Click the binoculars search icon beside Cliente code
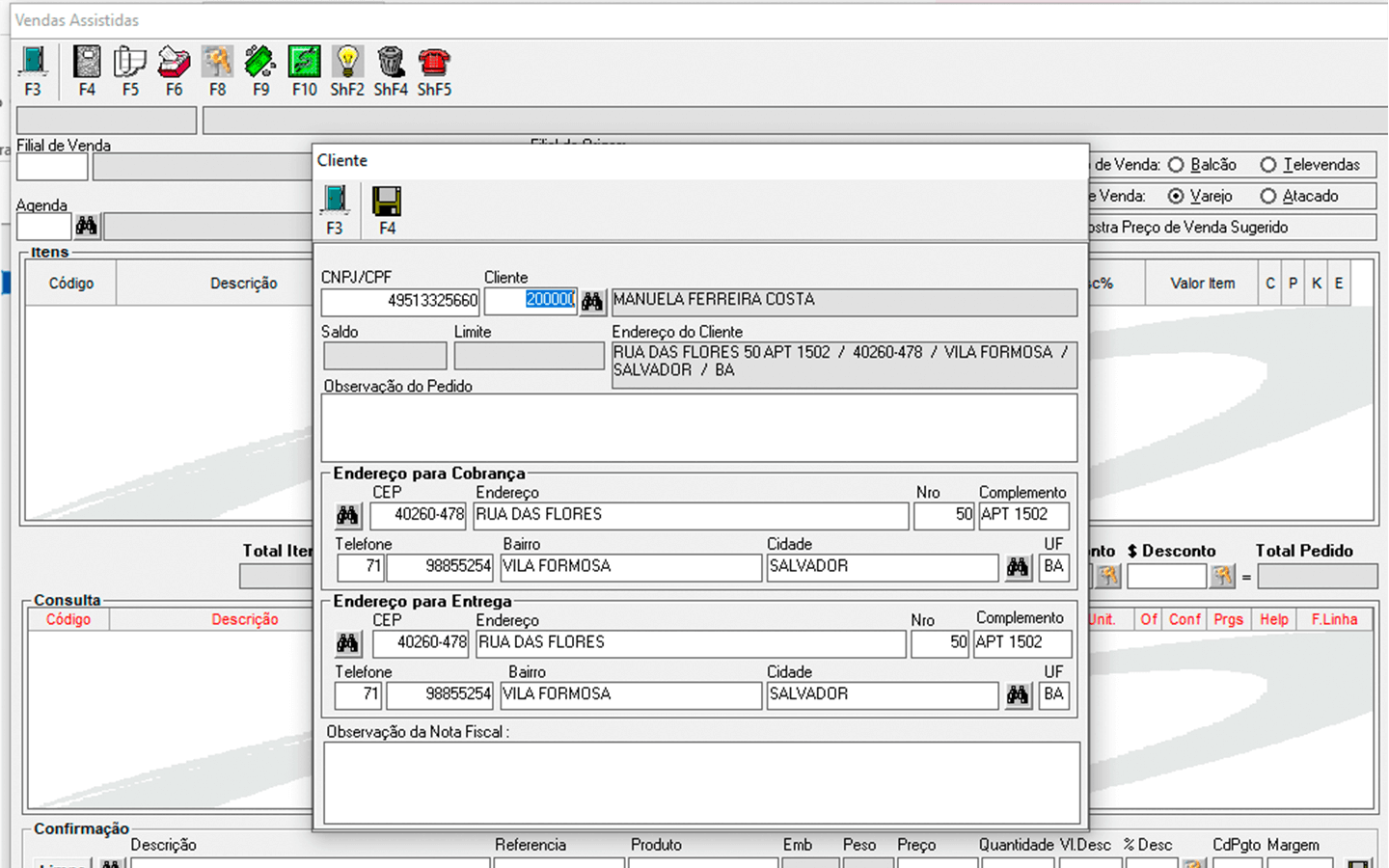Screen dimensions: 1389x868 click(x=592, y=301)
